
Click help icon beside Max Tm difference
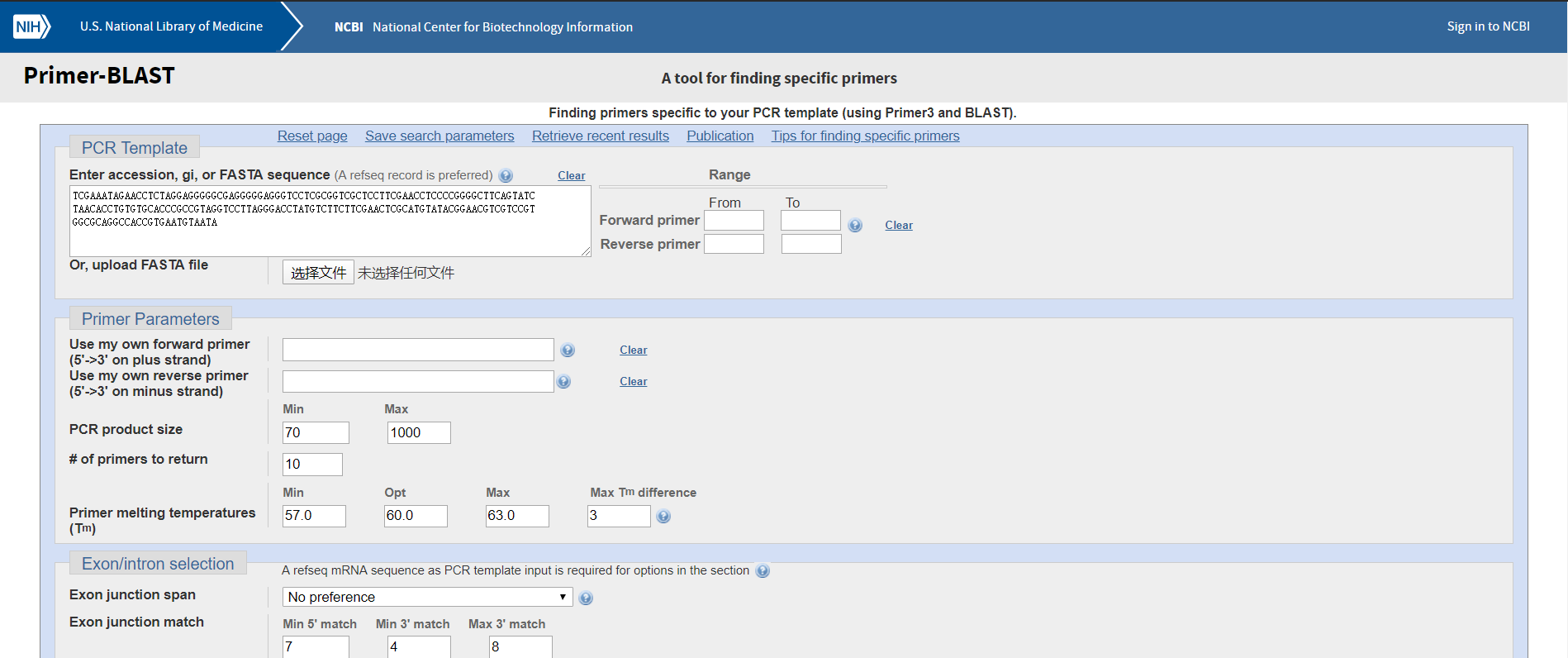(663, 516)
